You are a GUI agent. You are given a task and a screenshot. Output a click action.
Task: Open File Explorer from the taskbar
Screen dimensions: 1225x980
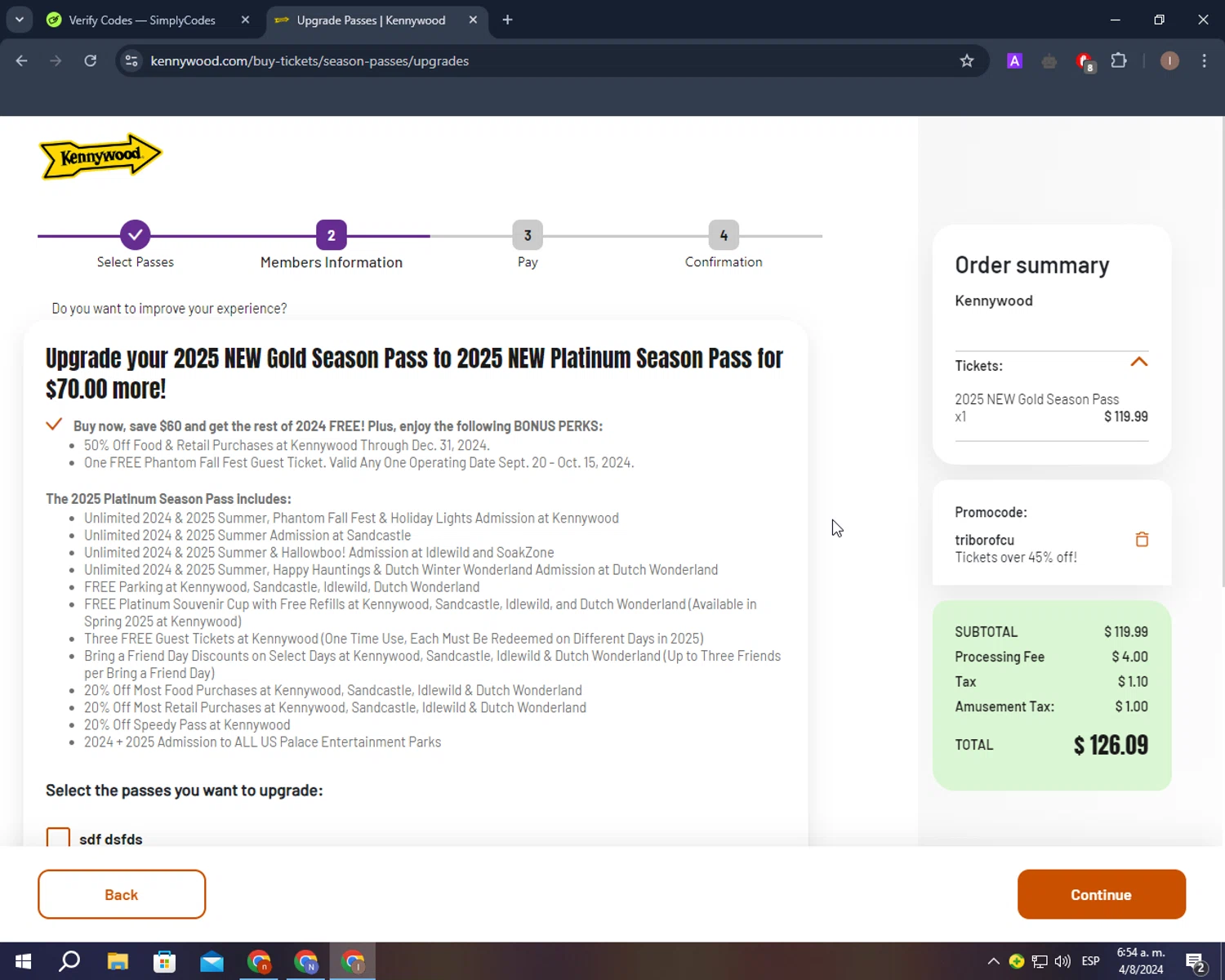[118, 961]
